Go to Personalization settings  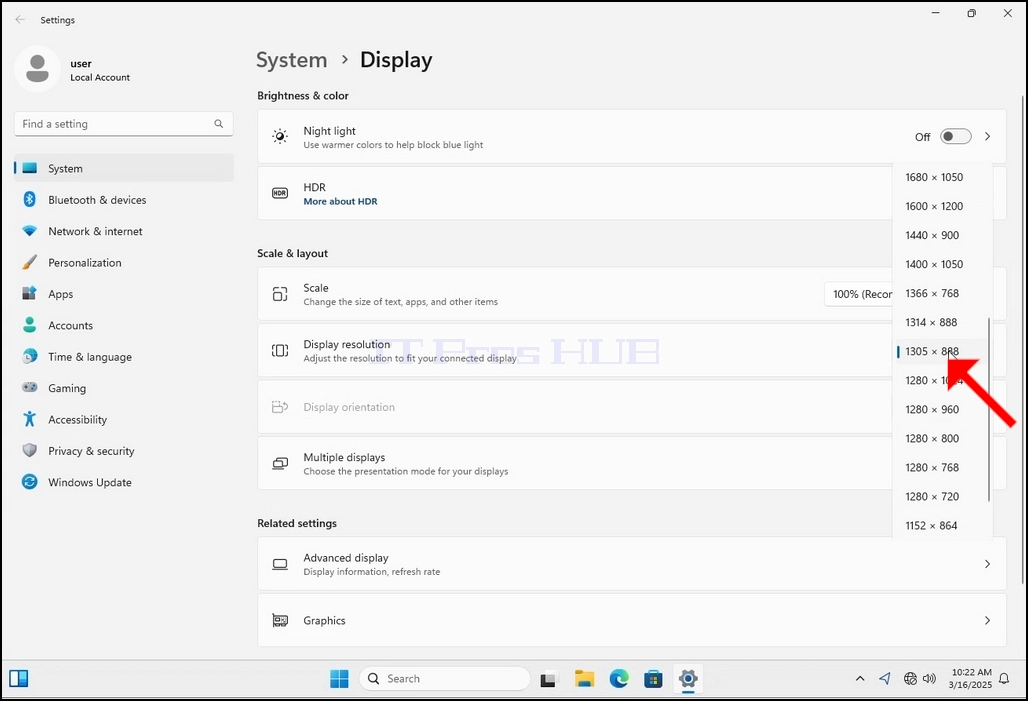click(x=124, y=263)
